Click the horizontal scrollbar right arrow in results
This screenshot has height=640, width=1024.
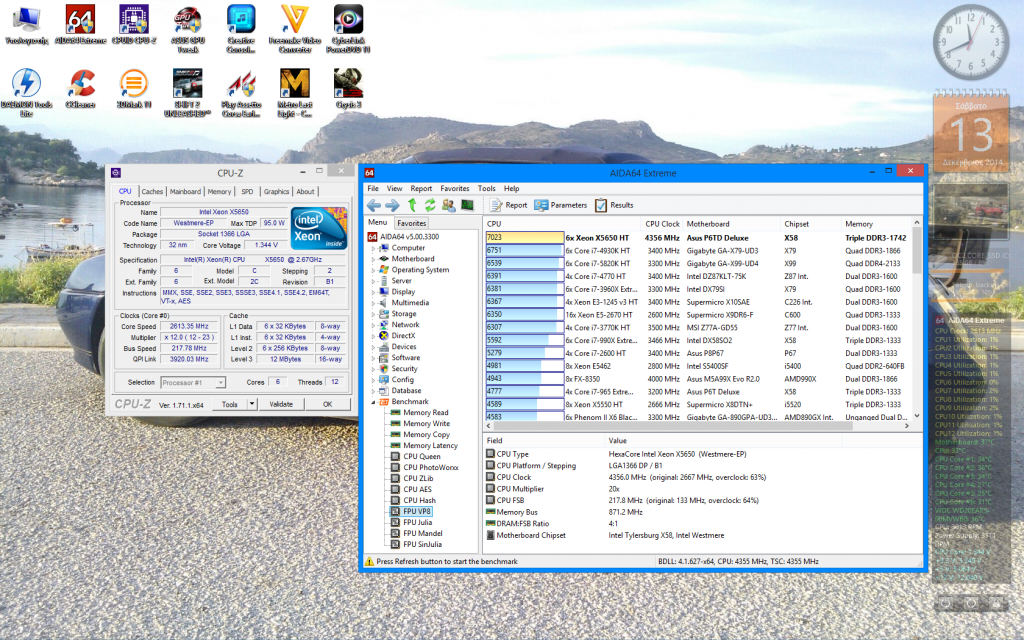click(906, 426)
